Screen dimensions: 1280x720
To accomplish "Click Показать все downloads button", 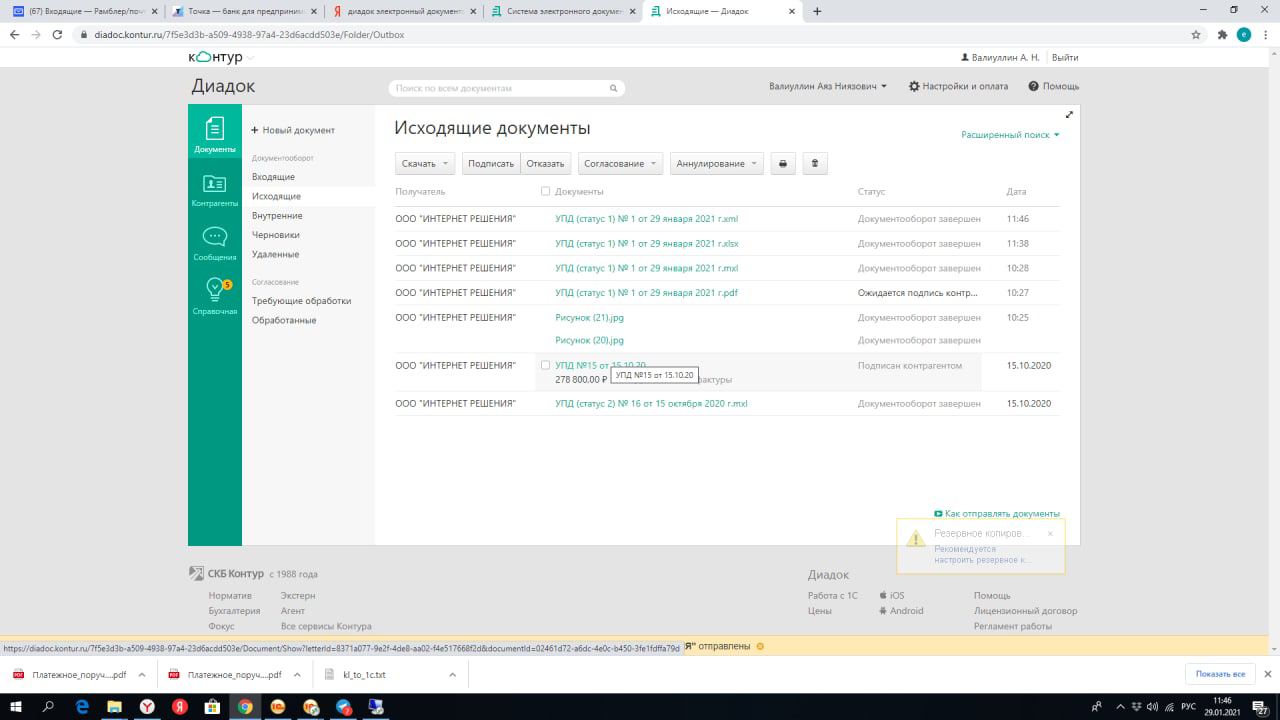I will pyautogui.click(x=1220, y=674).
